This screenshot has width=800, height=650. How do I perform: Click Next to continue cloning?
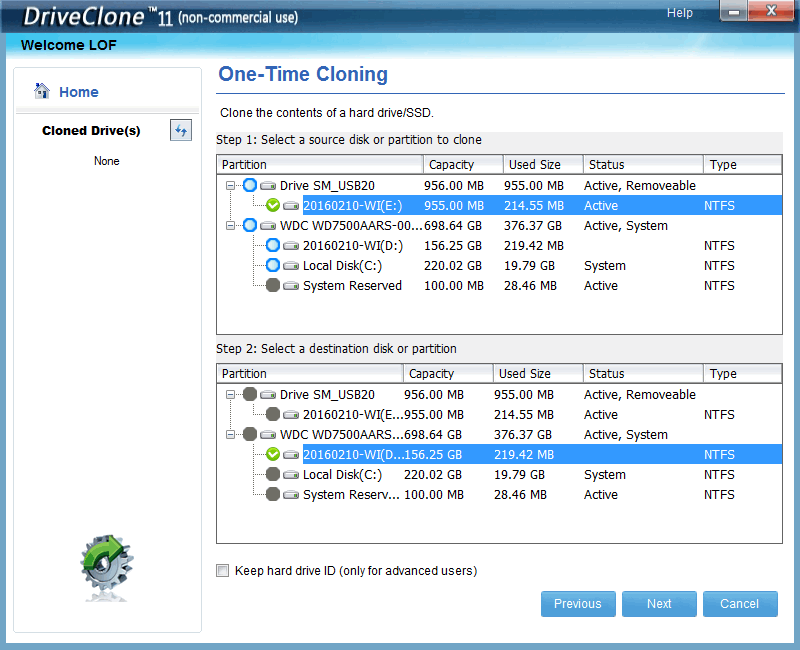tap(659, 604)
